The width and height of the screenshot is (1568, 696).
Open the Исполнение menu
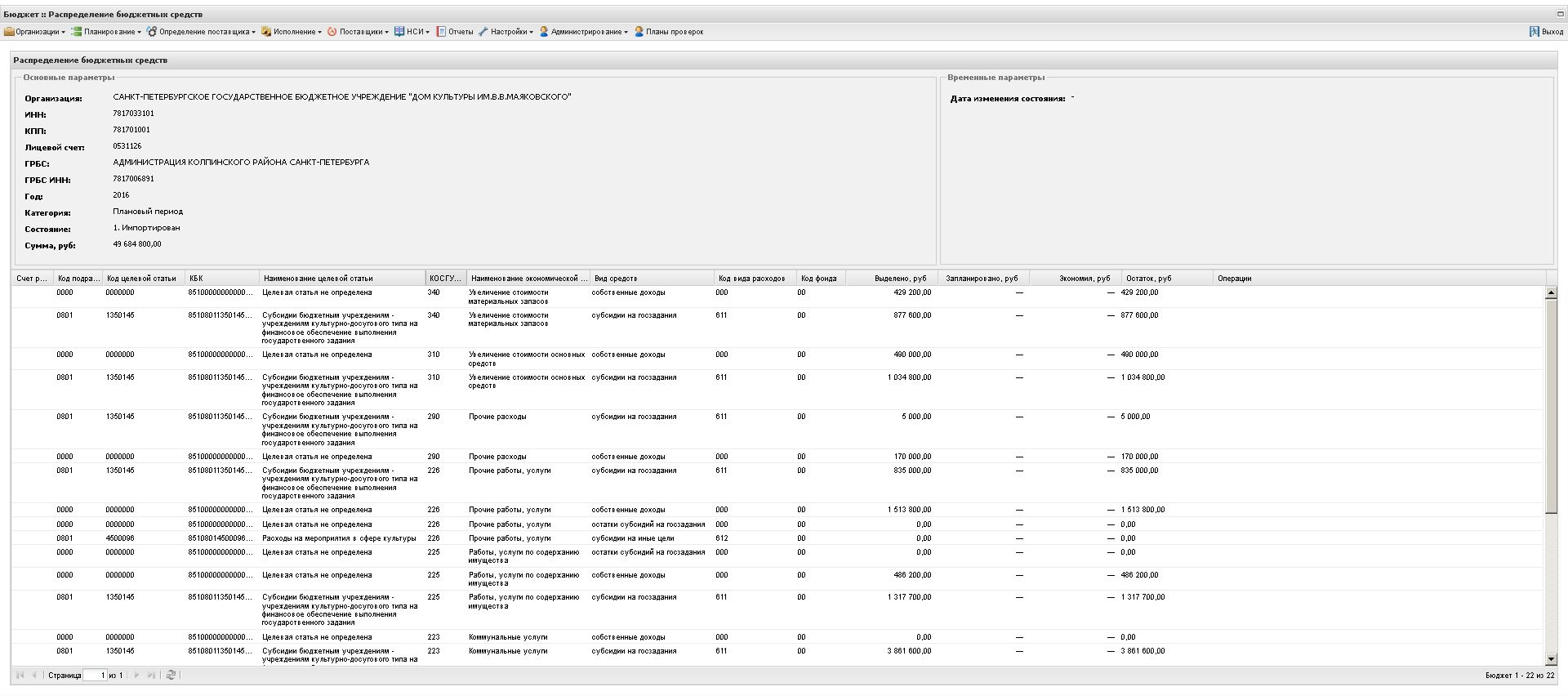tap(292, 32)
